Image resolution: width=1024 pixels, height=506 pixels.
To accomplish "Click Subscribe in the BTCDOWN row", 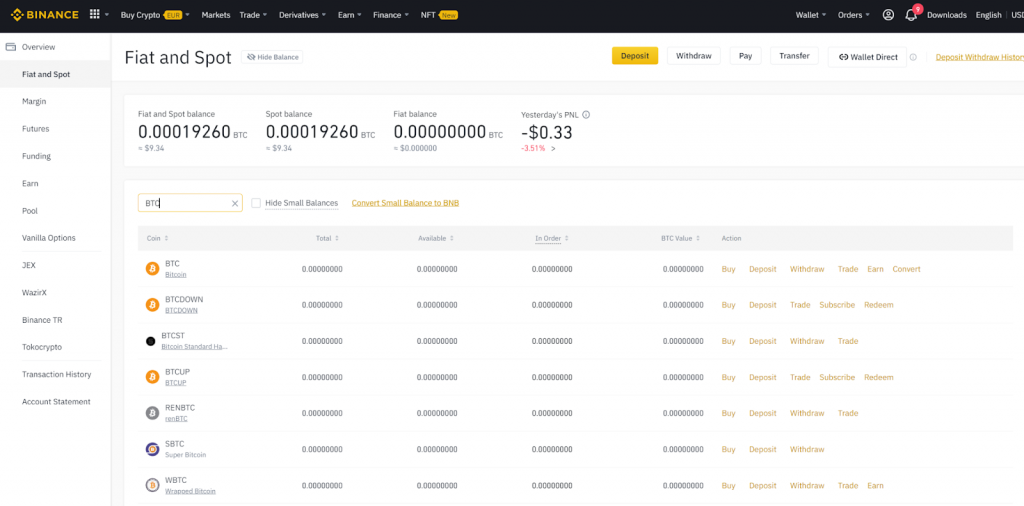I will 837,305.
